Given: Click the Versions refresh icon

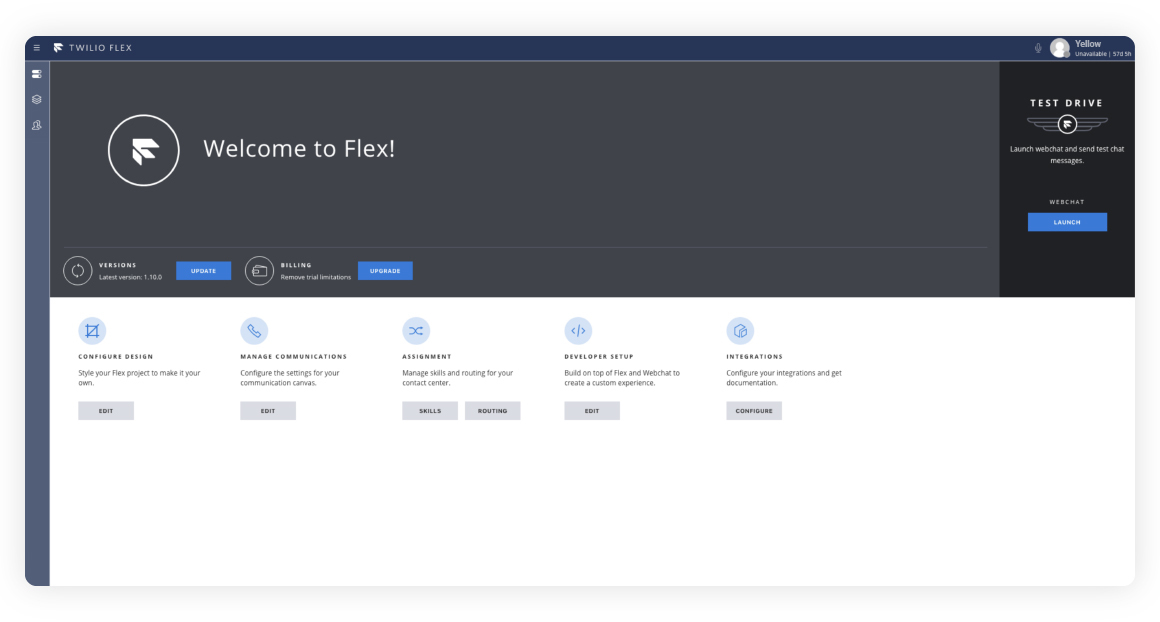Looking at the screenshot, I should point(78,271).
